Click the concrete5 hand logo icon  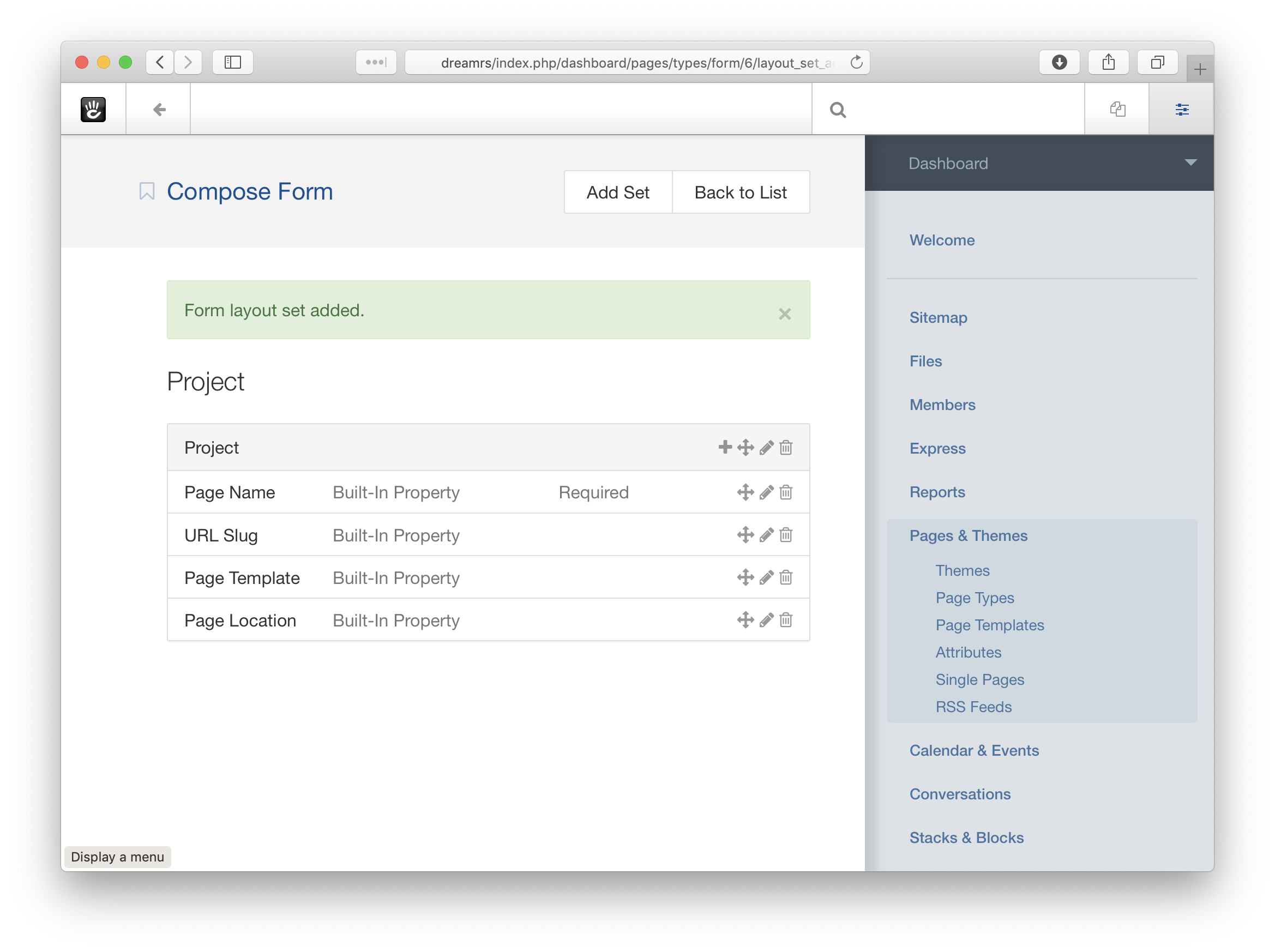(93, 110)
